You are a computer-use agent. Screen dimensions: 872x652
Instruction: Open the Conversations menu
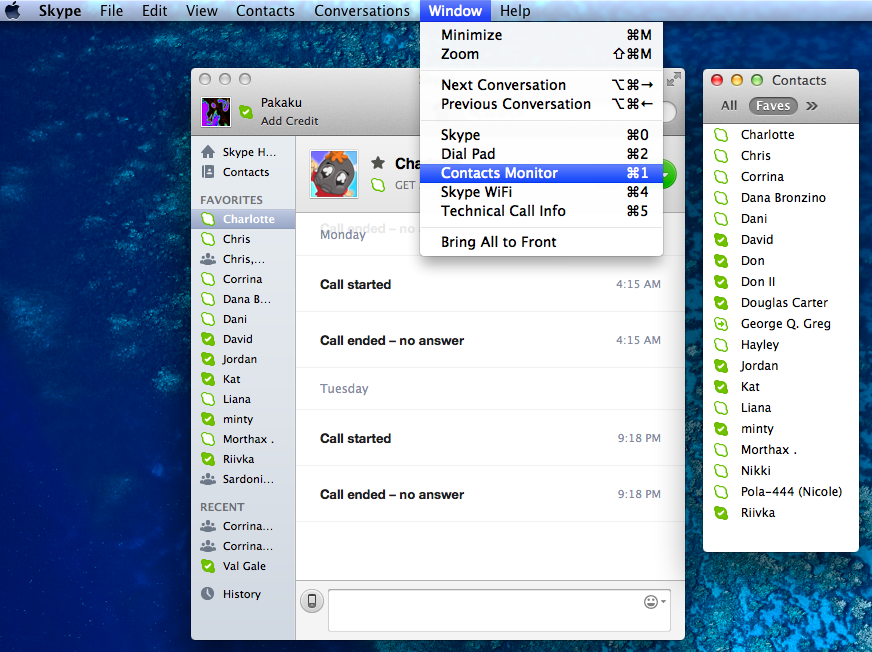361,11
